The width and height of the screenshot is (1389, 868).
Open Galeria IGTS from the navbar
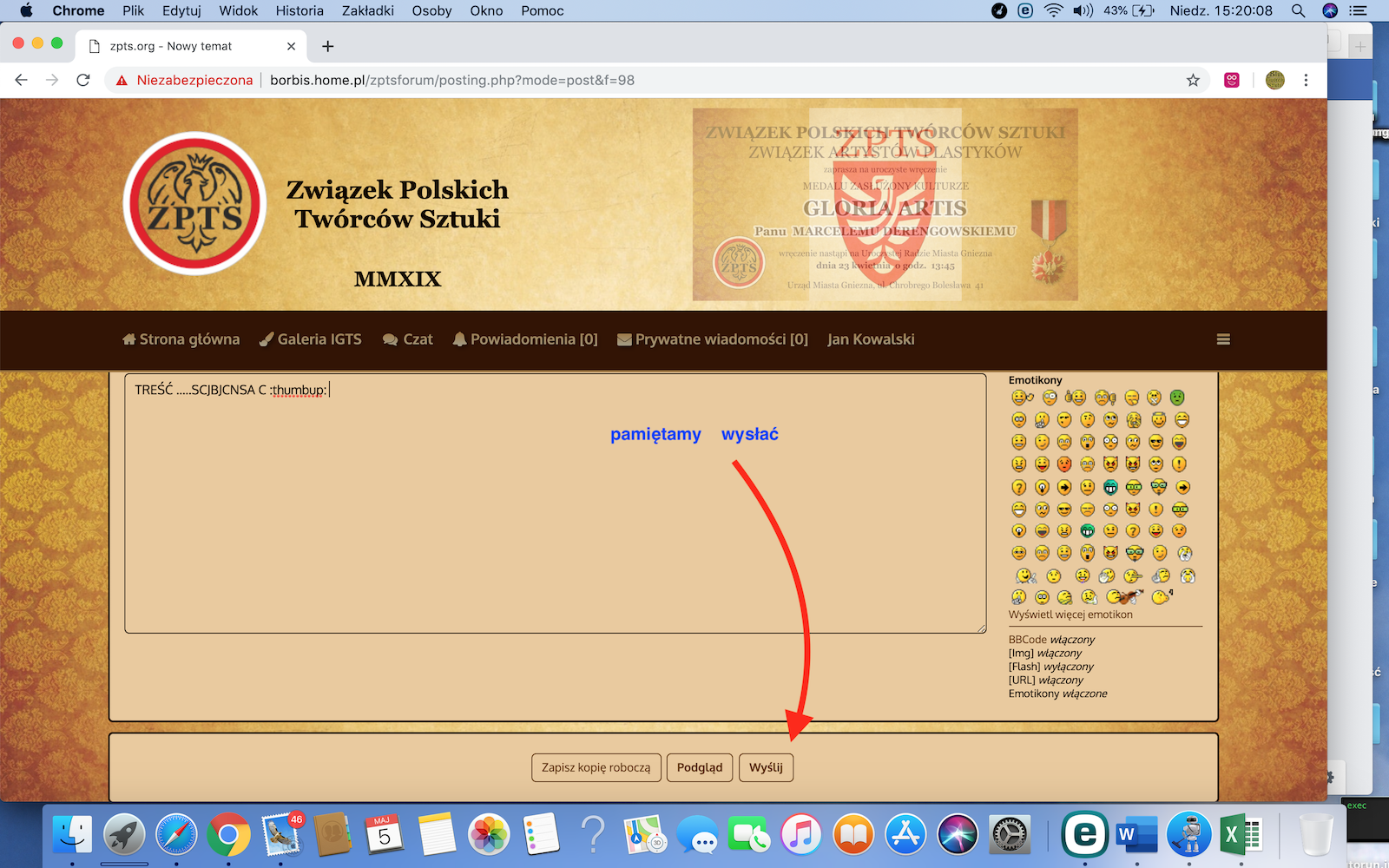point(310,339)
